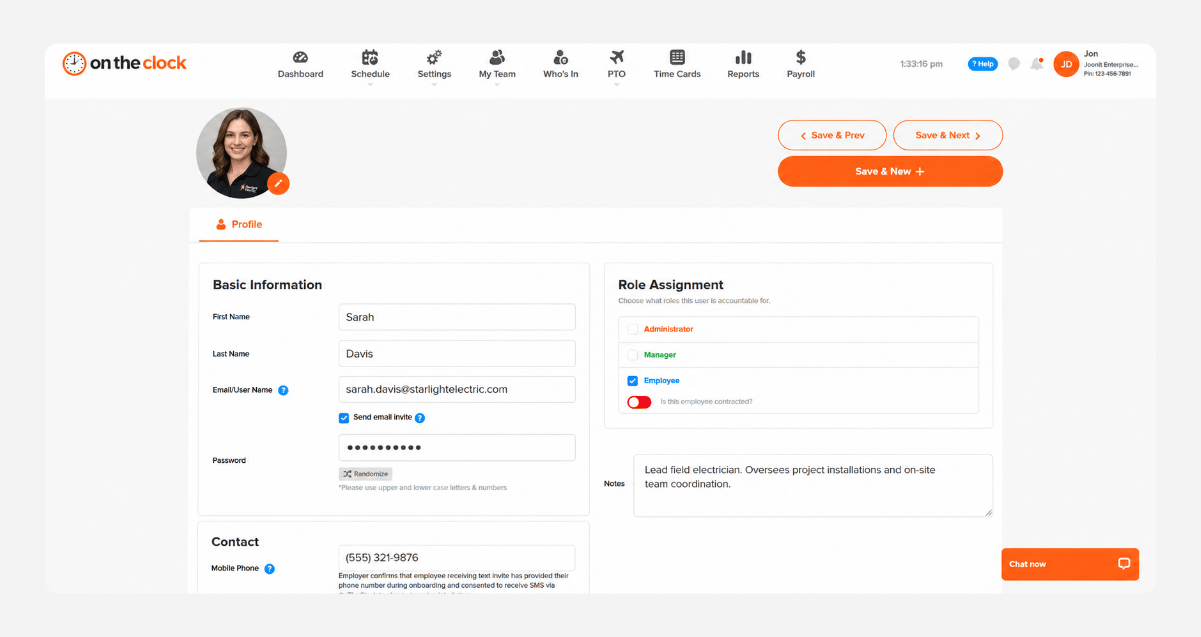Click the Send email invite help icon
The image size is (1201, 637).
420,418
